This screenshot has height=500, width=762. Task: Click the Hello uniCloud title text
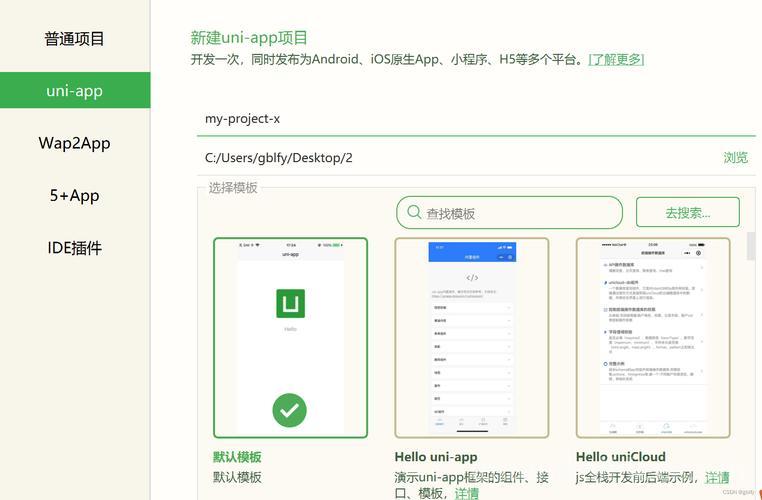(621, 457)
